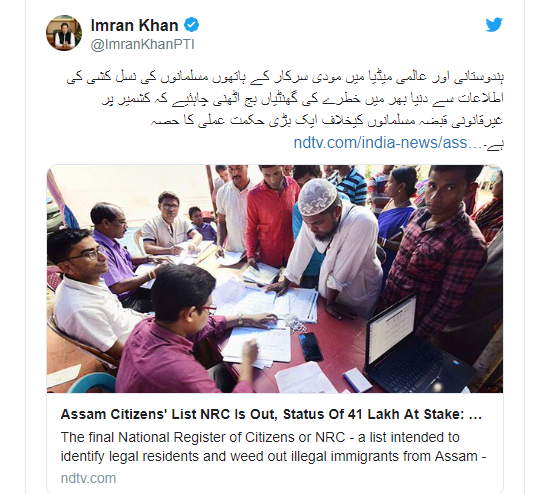Screen dimensions: 560x494
Task: Click the Assam Citizens' List NRC headline
Action: point(271,414)
